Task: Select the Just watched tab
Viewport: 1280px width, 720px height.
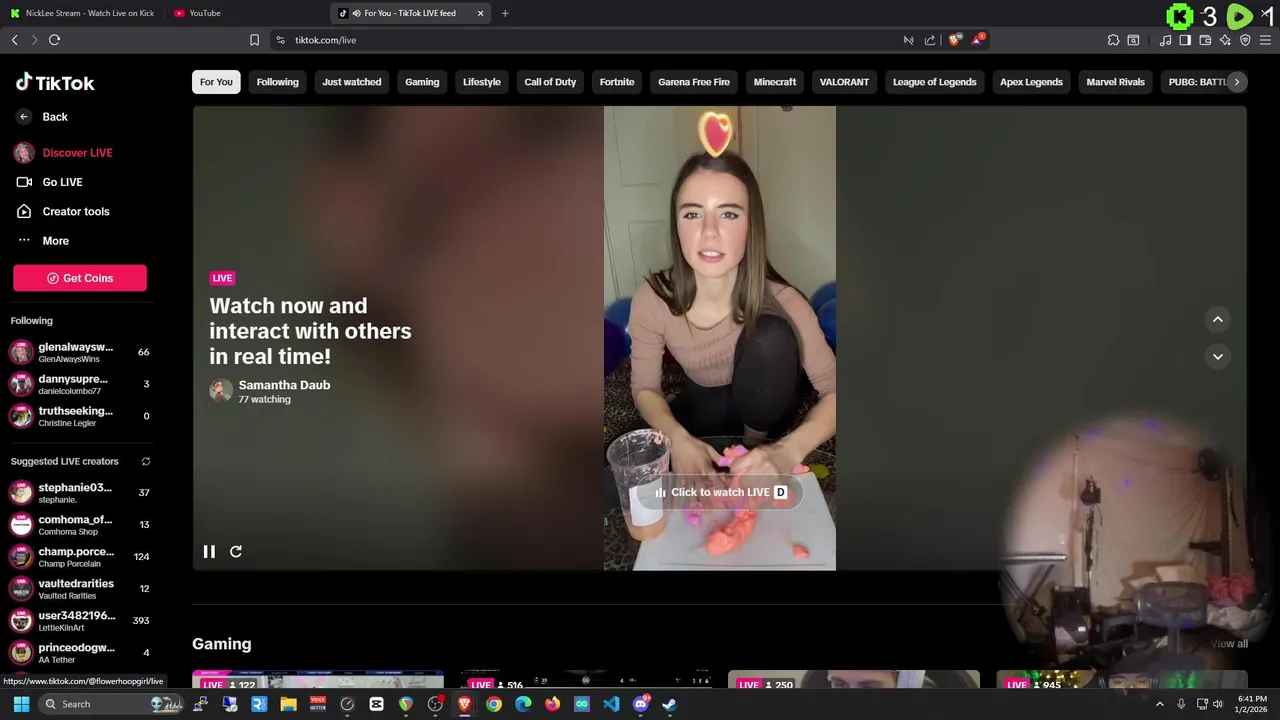Action: click(x=351, y=82)
